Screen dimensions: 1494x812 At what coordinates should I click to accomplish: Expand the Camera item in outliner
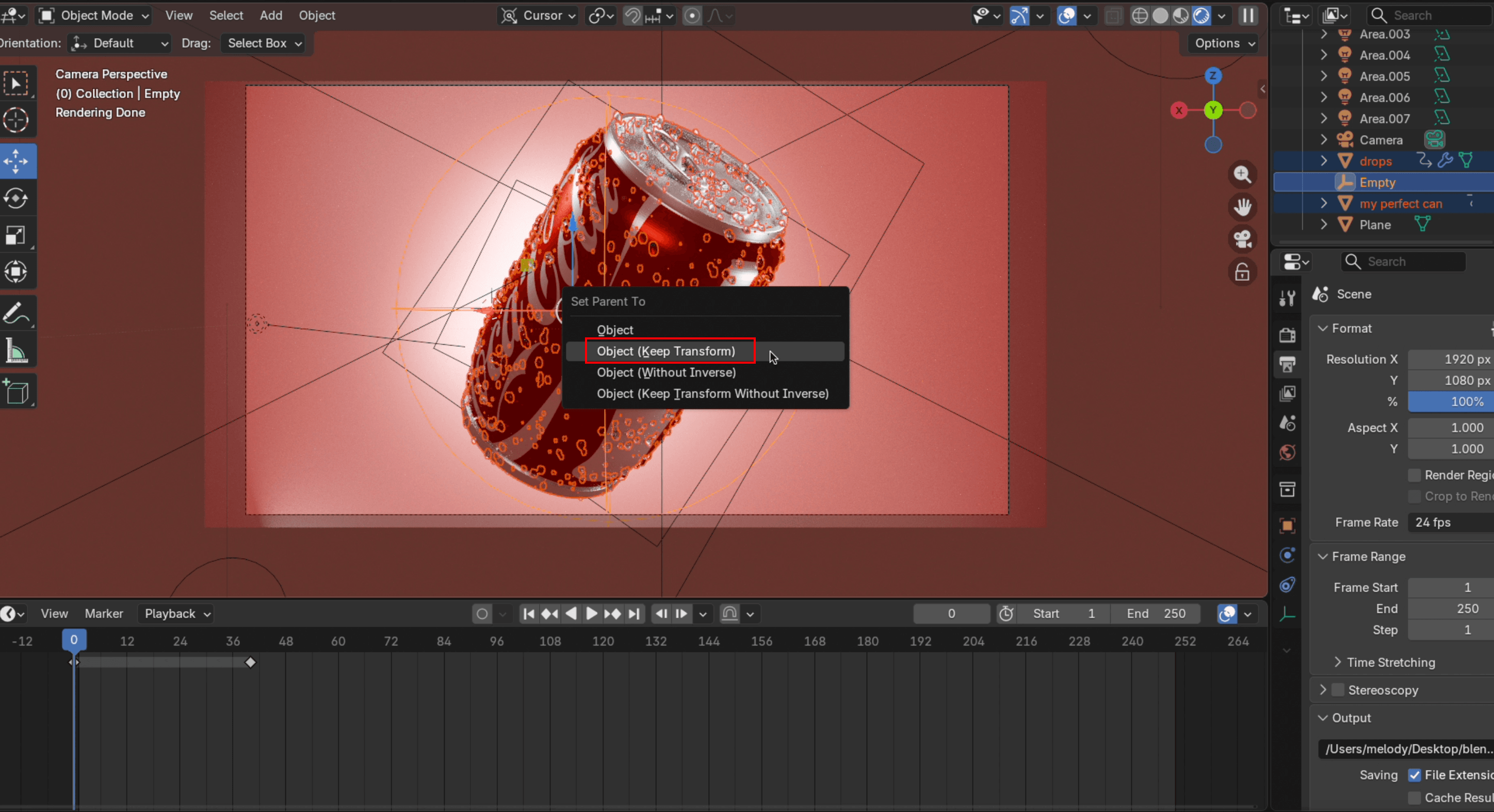1323,140
